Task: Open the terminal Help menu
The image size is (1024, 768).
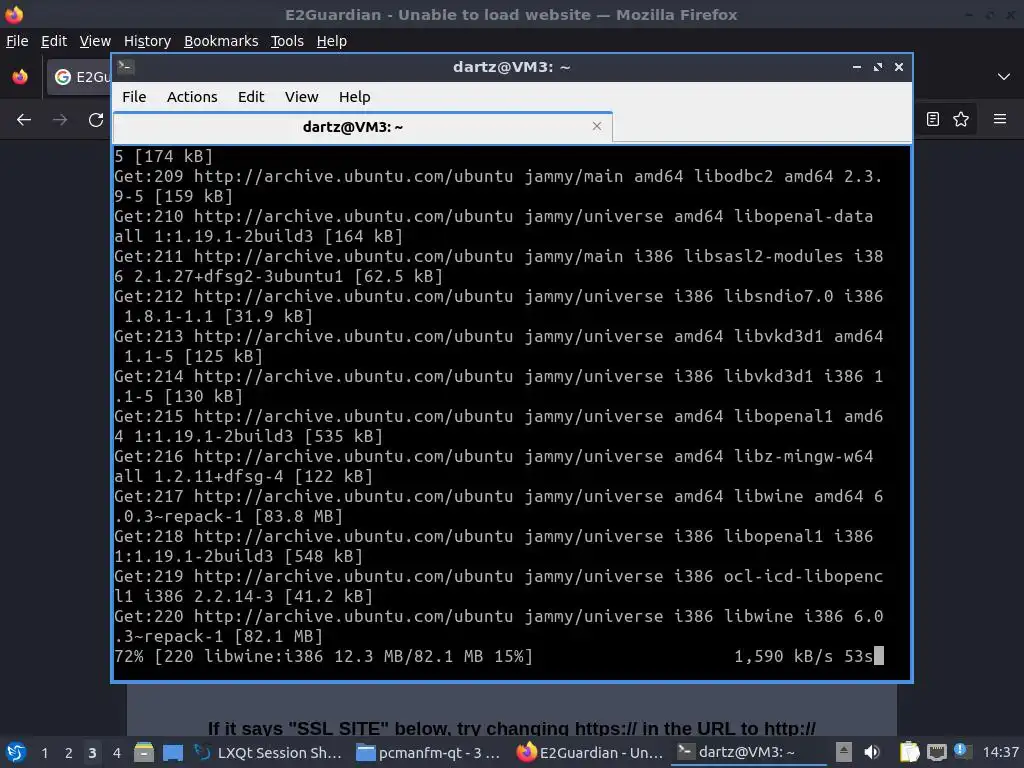Action: pyautogui.click(x=355, y=97)
